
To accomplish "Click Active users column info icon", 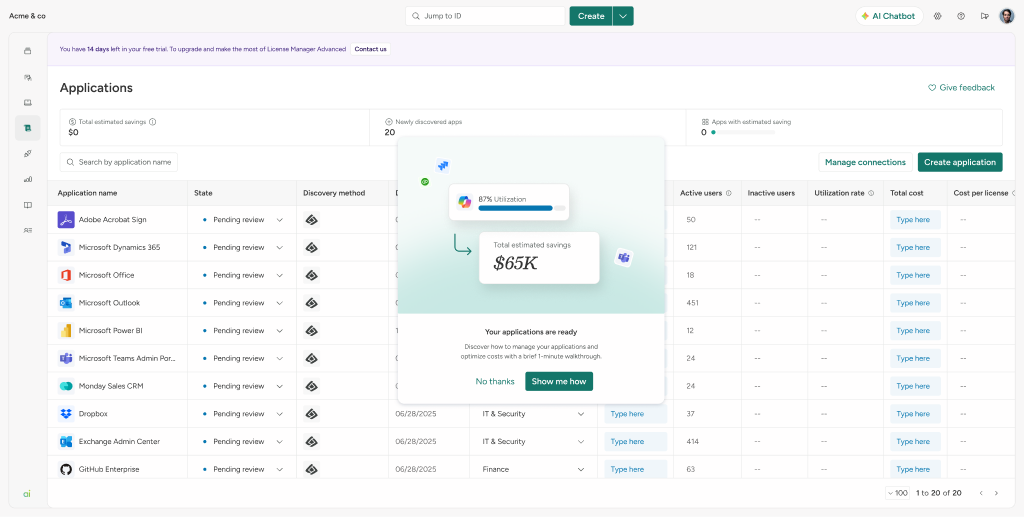I will [728, 193].
